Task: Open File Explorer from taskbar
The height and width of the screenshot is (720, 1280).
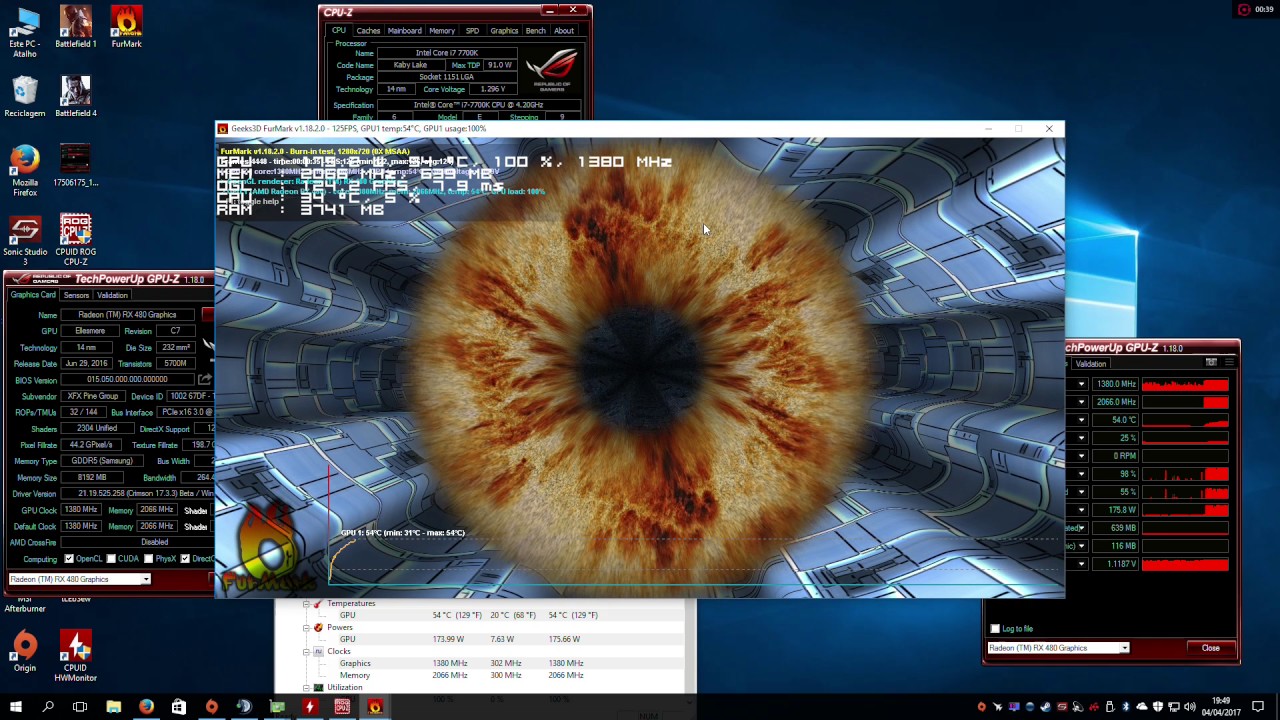Action: pyautogui.click(x=113, y=707)
